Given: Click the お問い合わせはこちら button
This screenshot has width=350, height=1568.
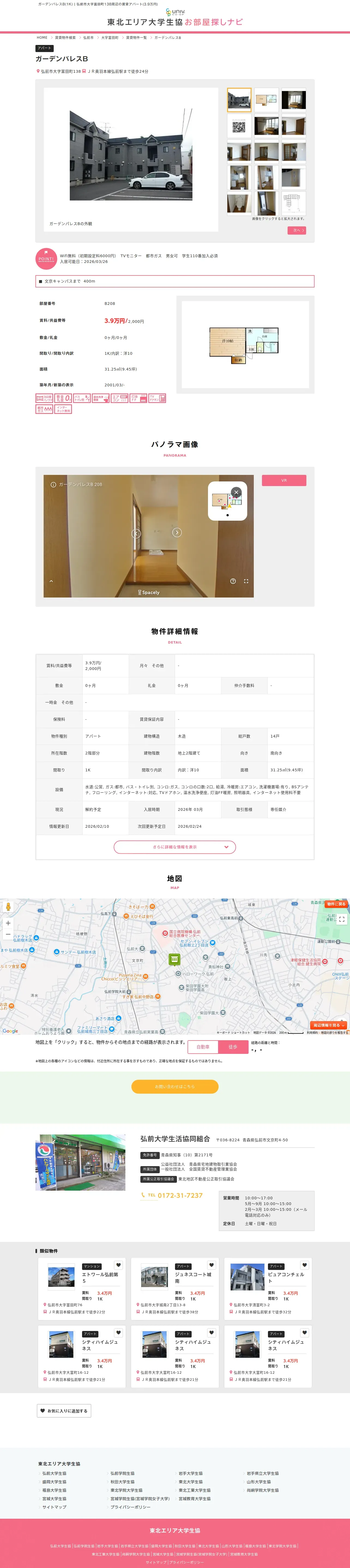Looking at the screenshot, I should point(175,1087).
